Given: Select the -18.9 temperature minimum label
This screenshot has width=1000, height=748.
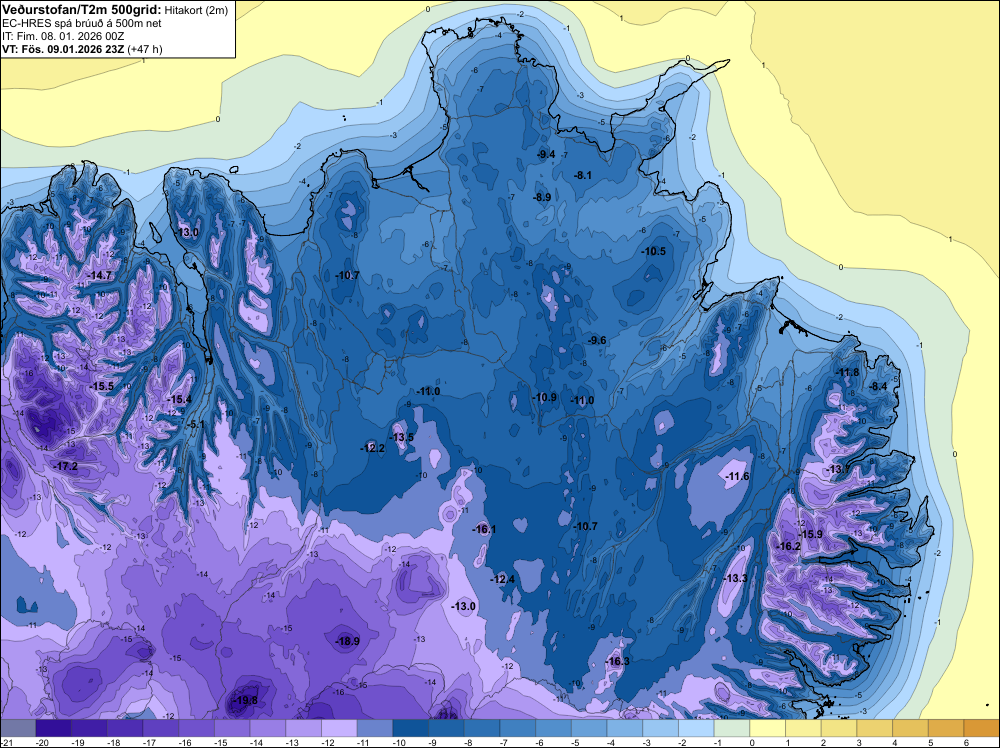Looking at the screenshot, I should [348, 641].
